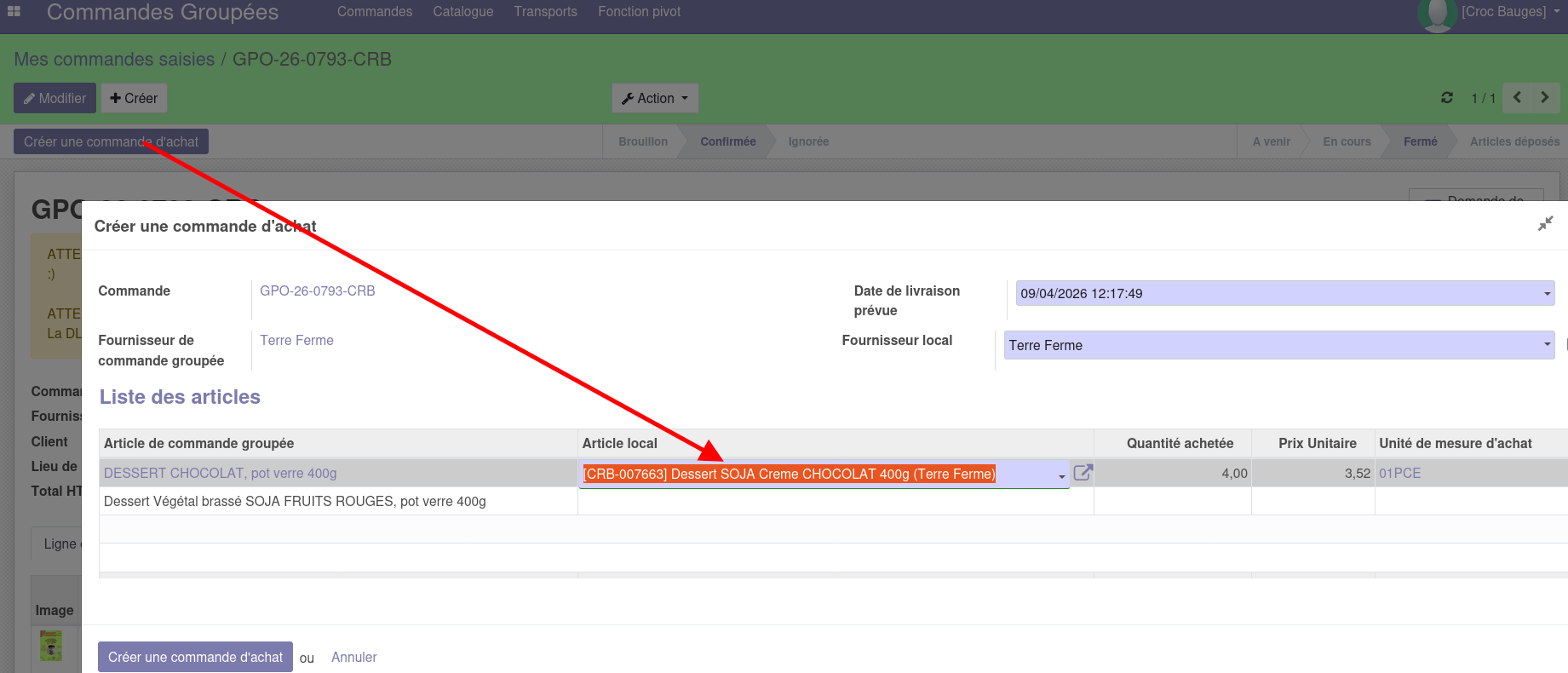Go to previous record arrow
Viewport: 1568px width, 673px height.
tap(1517, 98)
